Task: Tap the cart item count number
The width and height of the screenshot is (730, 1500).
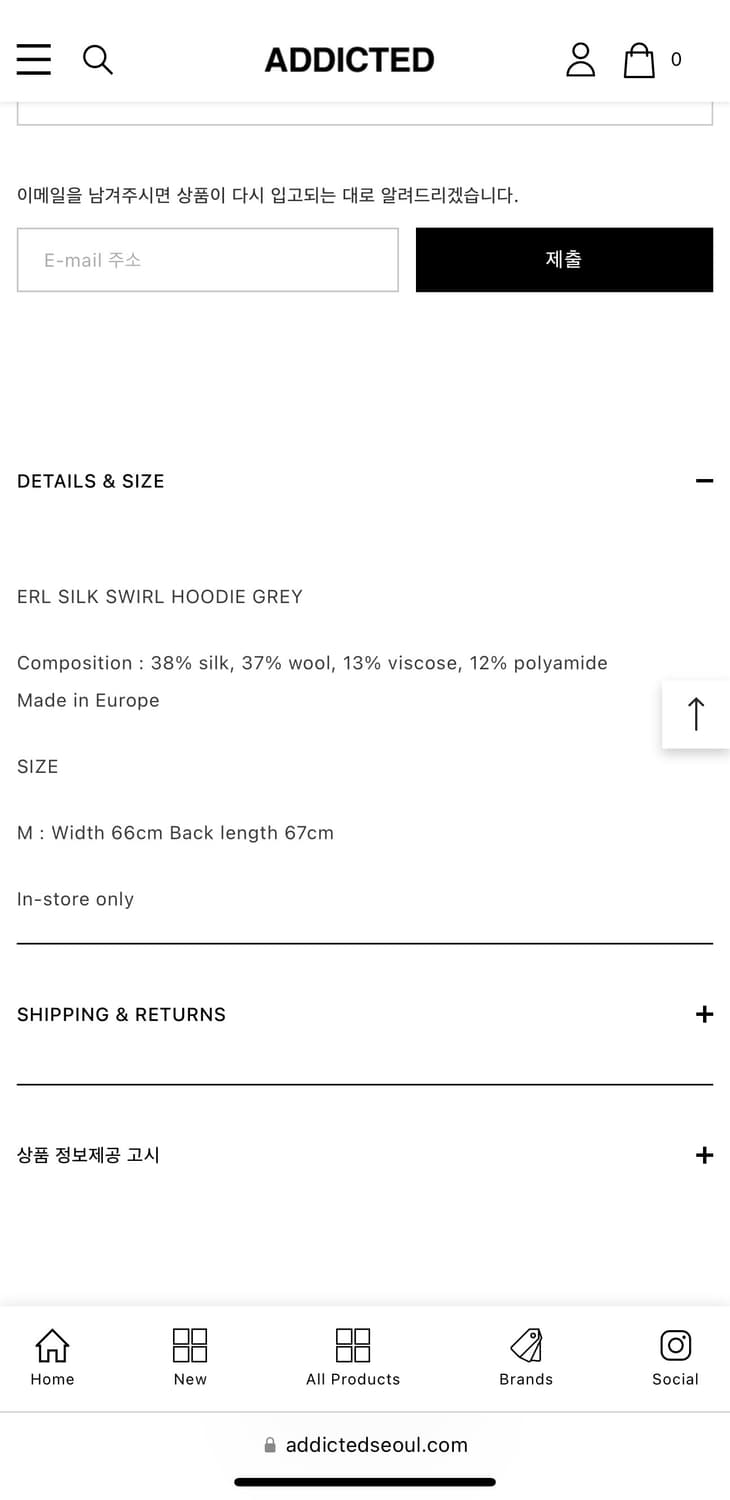Action: [676, 60]
